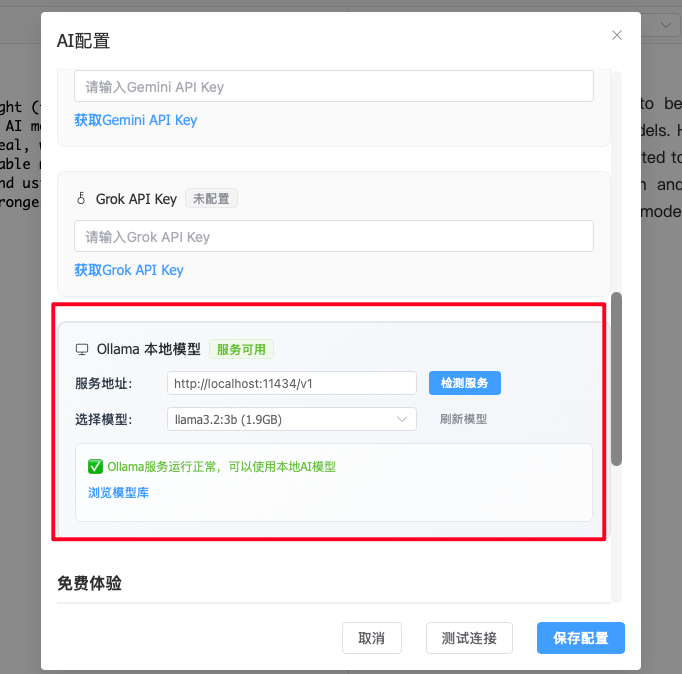Click the 服务地址 URL input field

(292, 383)
